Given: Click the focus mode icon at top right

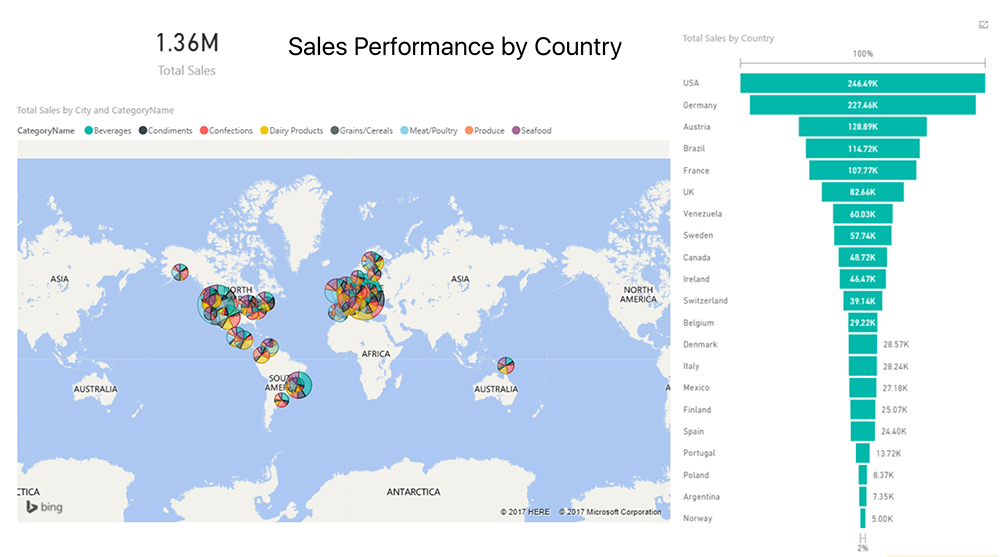Looking at the screenshot, I should 984,25.
